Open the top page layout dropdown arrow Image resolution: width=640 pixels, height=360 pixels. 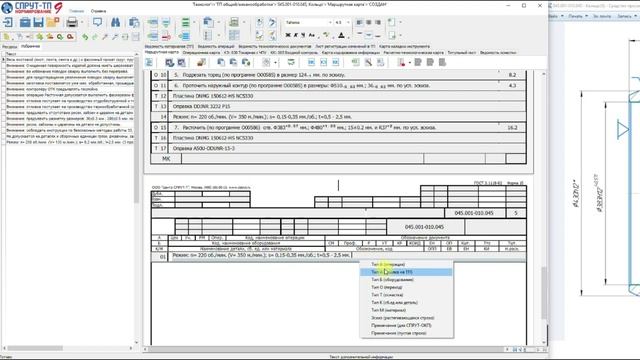click(x=400, y=22)
